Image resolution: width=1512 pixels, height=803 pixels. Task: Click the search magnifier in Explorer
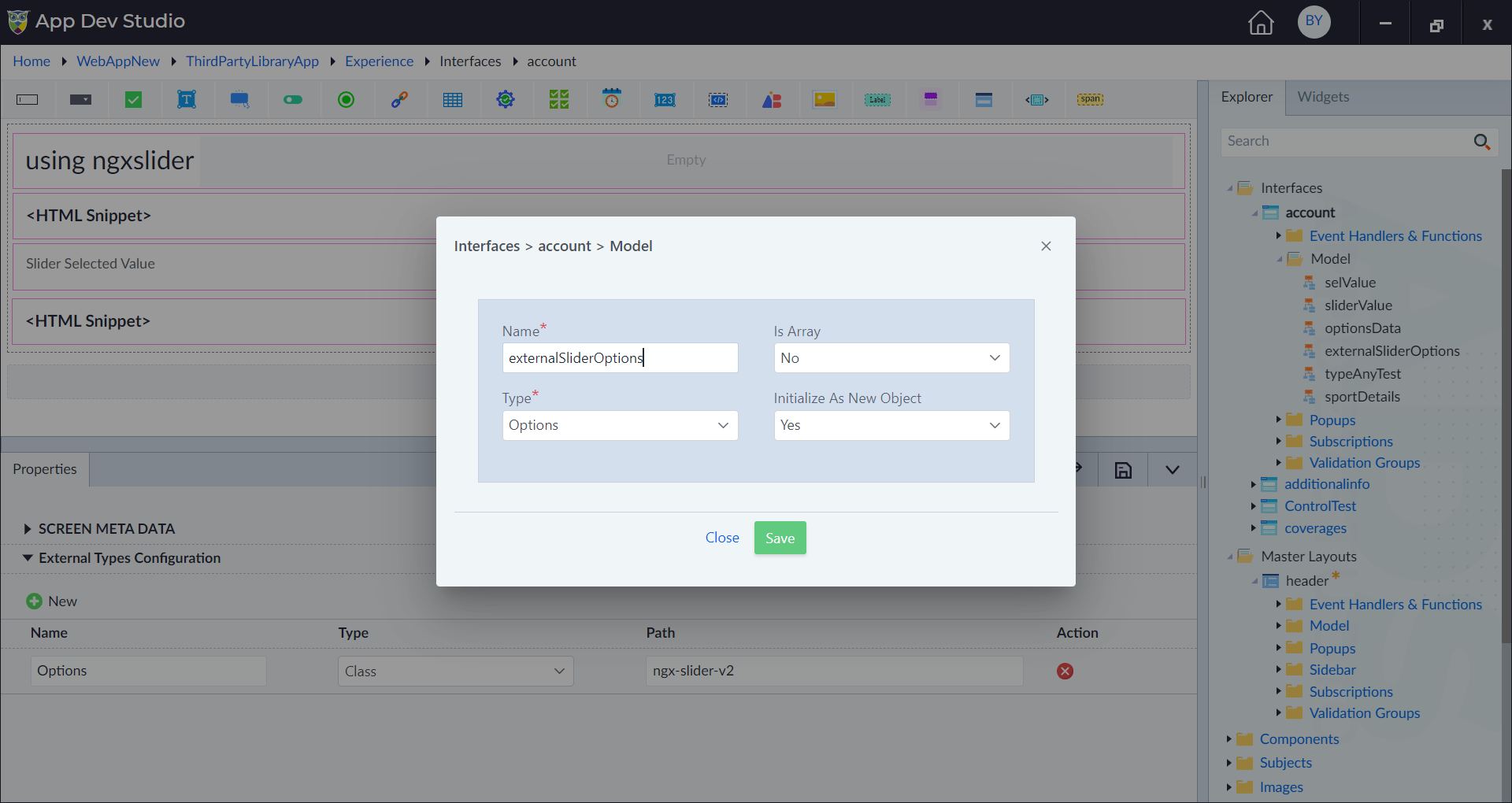click(1481, 142)
